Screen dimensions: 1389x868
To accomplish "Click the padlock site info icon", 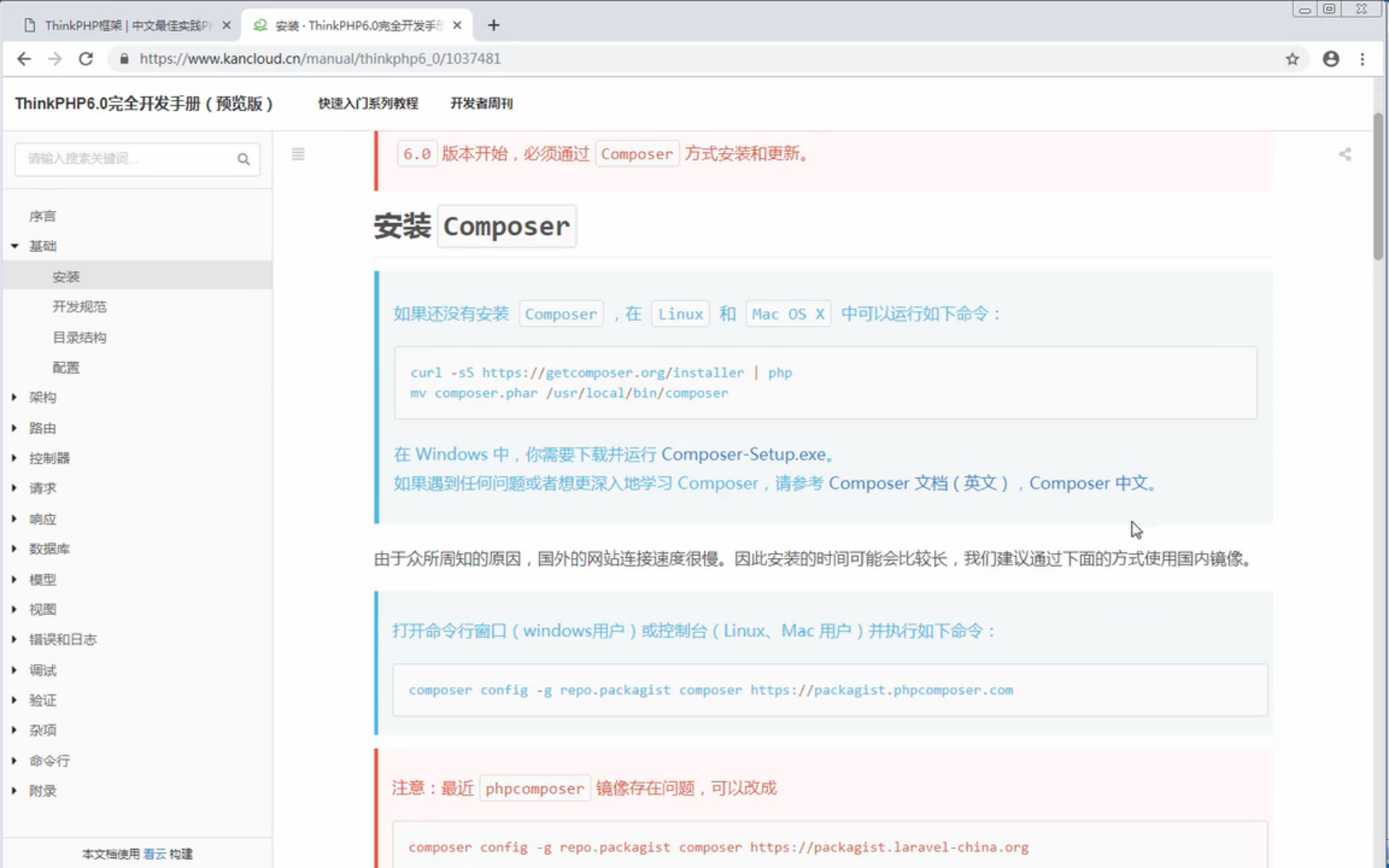I will [124, 59].
